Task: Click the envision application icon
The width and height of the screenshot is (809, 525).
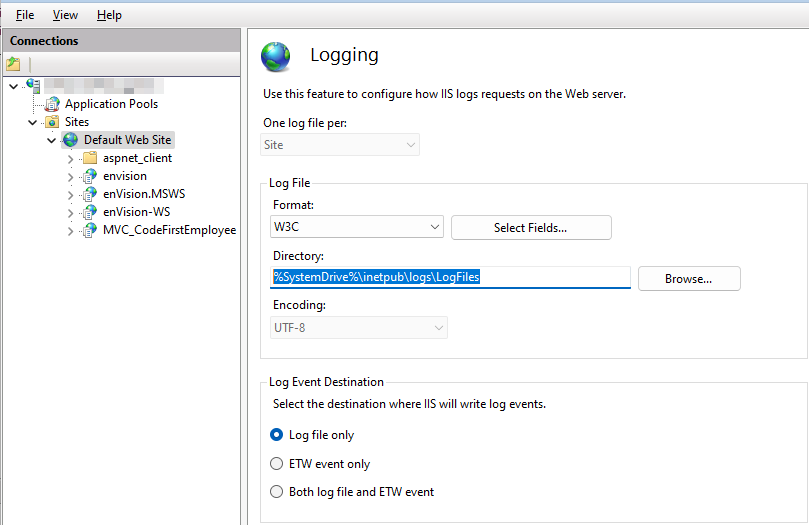Action: click(x=90, y=176)
